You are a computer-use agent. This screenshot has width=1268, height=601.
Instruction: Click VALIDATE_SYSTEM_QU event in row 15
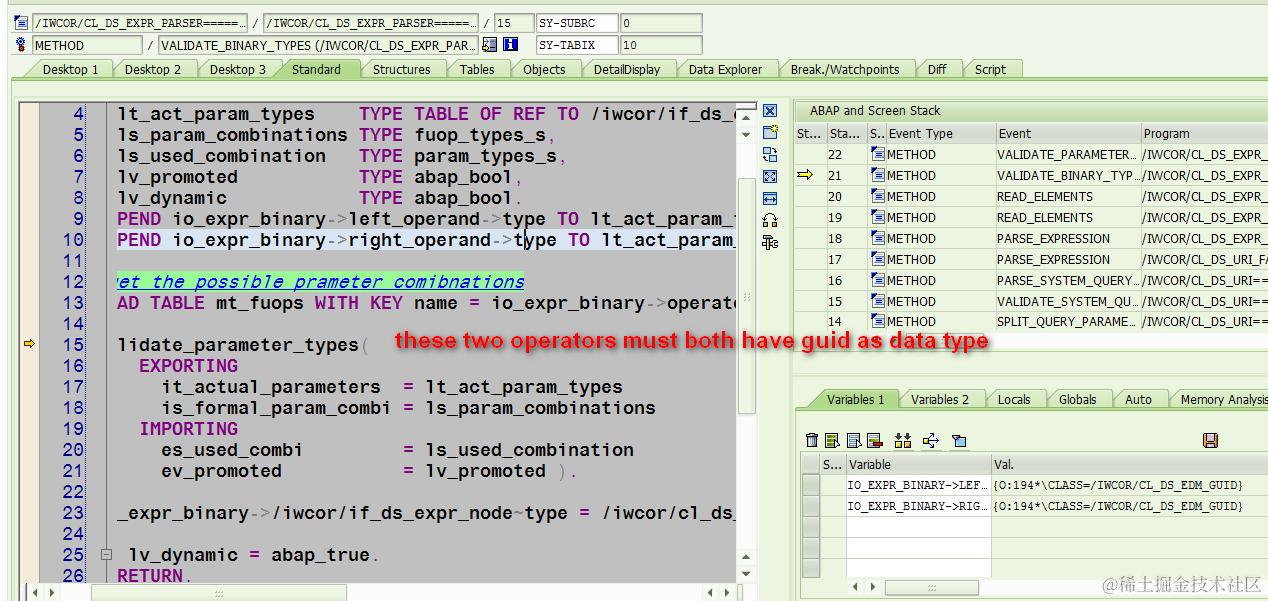click(1067, 301)
